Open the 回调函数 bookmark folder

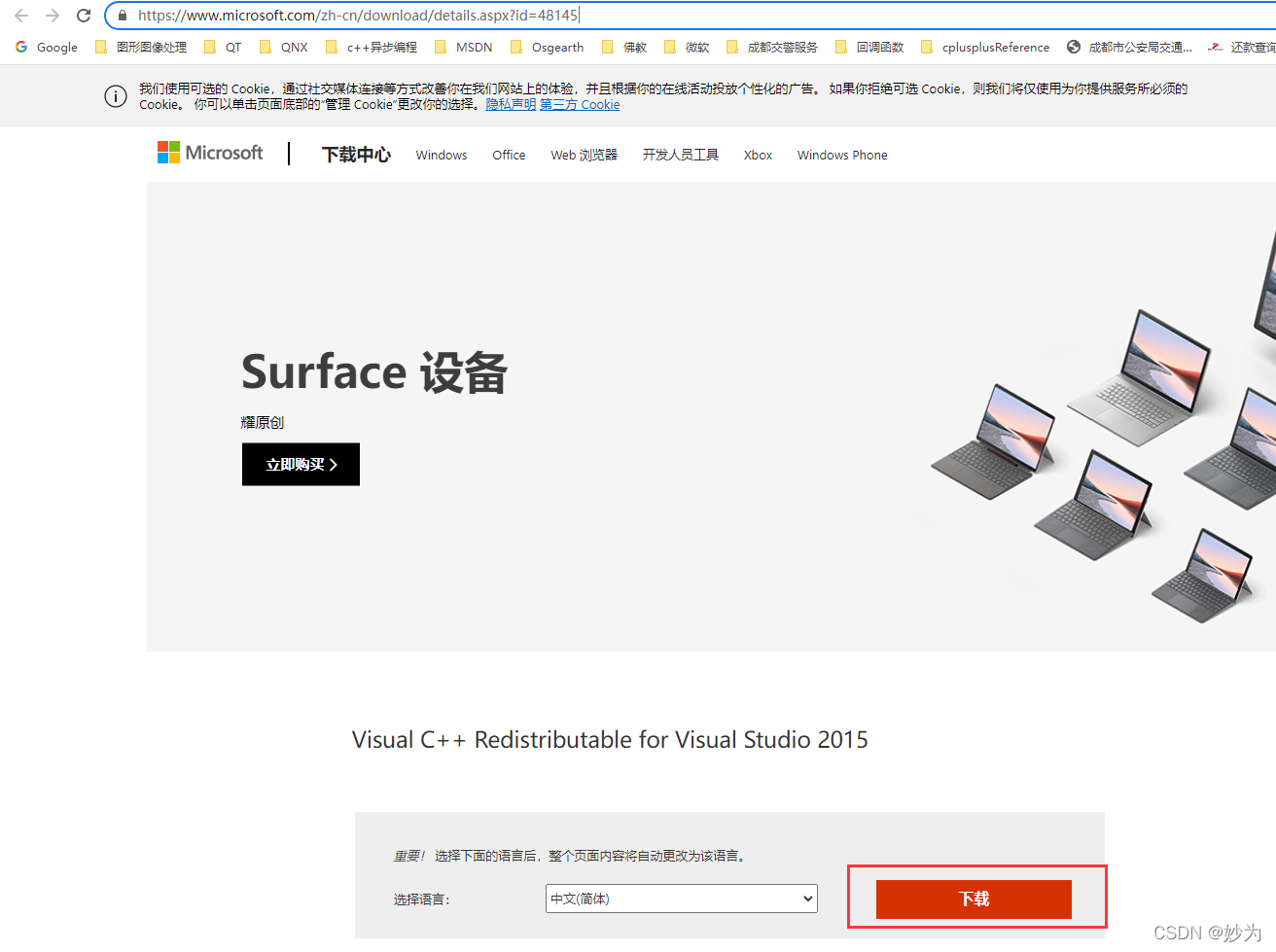coord(869,47)
